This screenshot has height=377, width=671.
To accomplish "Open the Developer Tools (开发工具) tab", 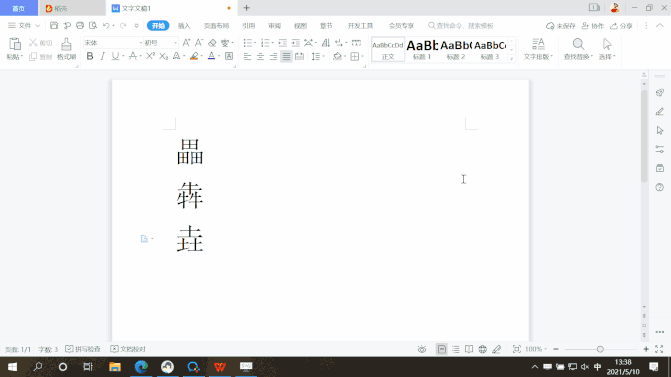I will [360, 26].
